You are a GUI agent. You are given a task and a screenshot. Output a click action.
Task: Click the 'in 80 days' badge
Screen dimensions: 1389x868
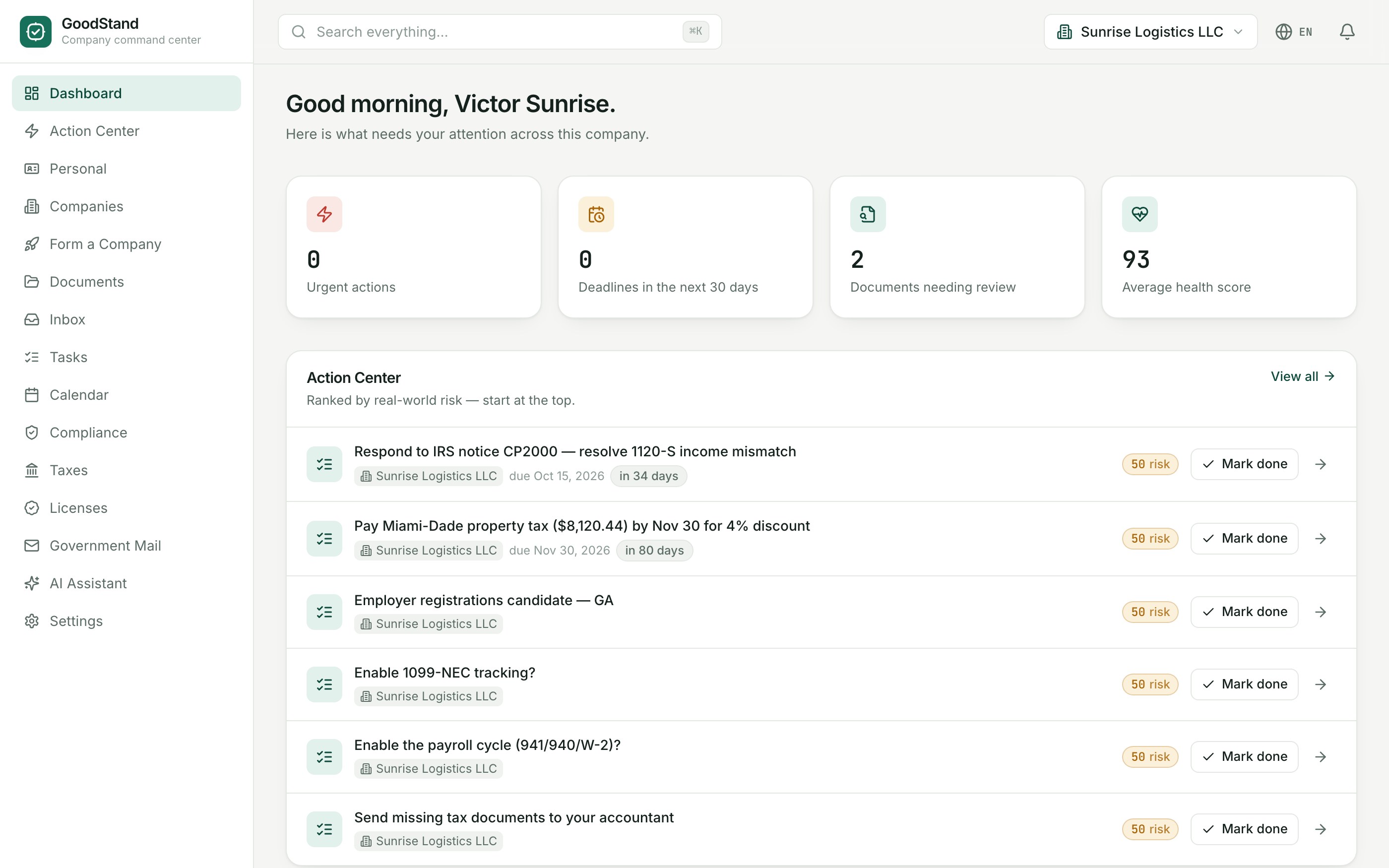654,551
